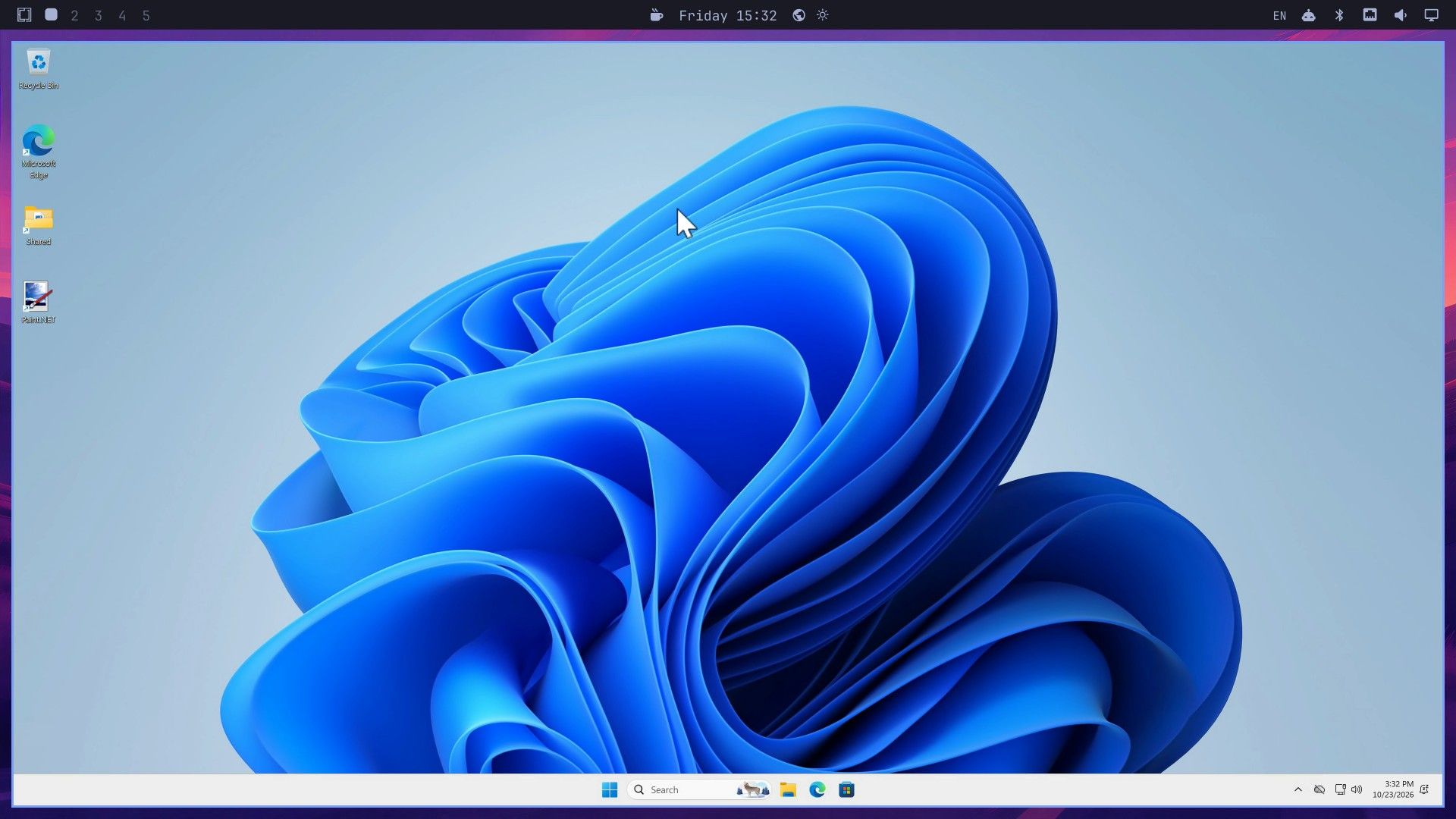Open the 3:32 PM clock and calendar
This screenshot has width=1456, height=819.
(x=1393, y=789)
